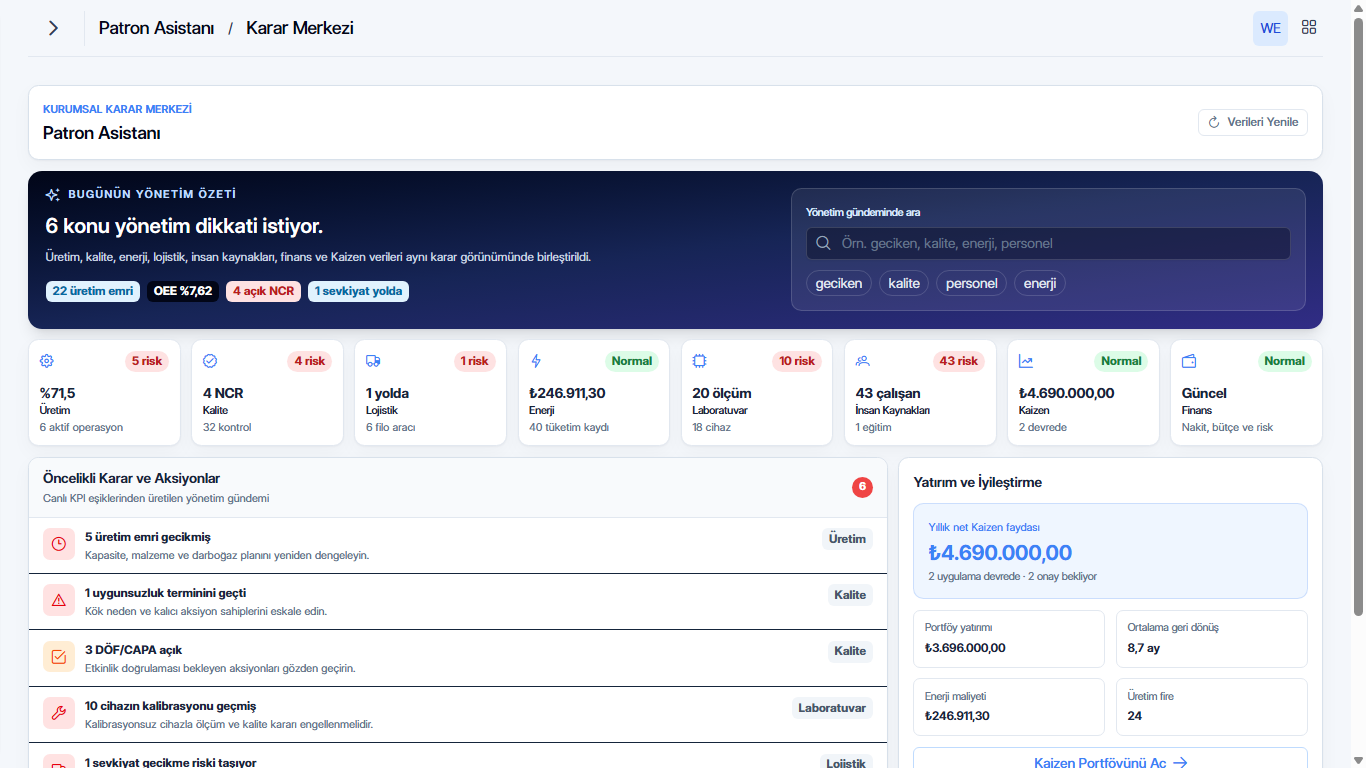This screenshot has width=1366, height=768.
Task: Click the 10 risk badge on Laboratuvar card
Action: (x=797, y=361)
